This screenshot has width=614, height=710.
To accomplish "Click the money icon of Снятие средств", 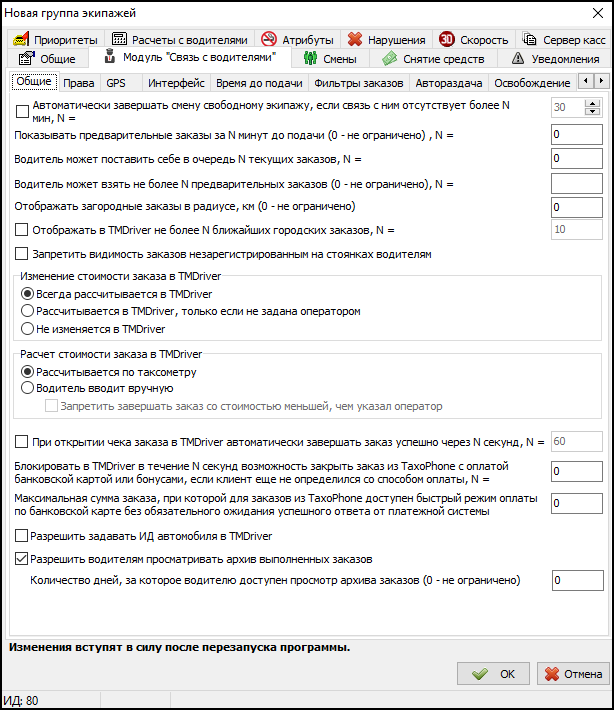I will pyautogui.click(x=389, y=58).
